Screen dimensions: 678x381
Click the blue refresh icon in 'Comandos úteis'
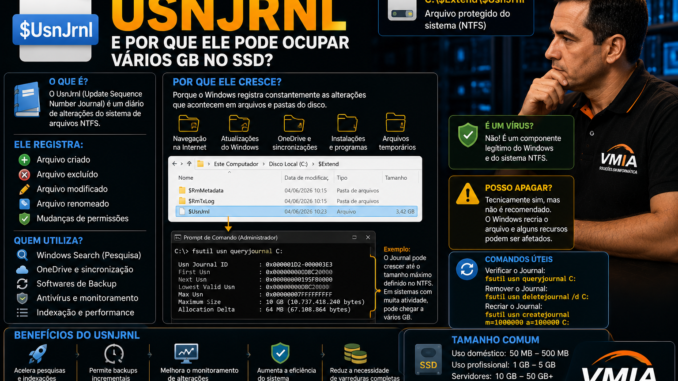click(x=467, y=269)
